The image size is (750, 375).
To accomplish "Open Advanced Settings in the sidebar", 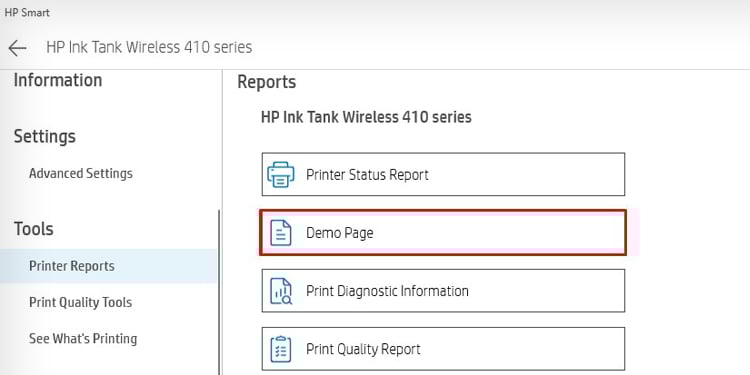I will pyautogui.click(x=81, y=173).
